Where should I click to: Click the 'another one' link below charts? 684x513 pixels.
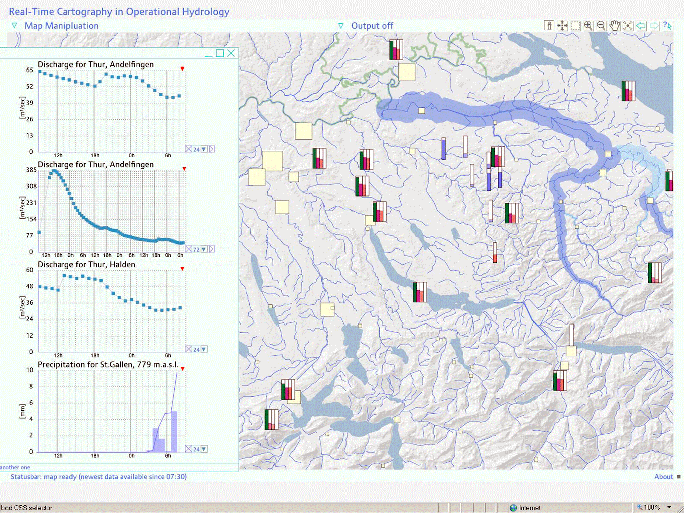(15, 467)
